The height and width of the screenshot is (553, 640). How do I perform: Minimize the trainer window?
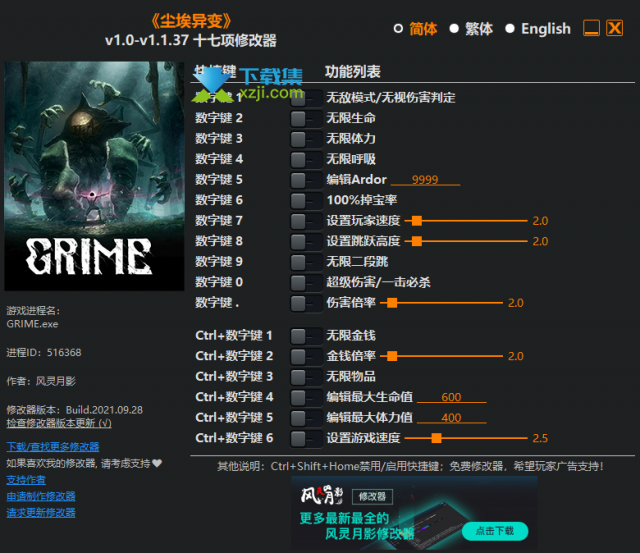[591, 28]
